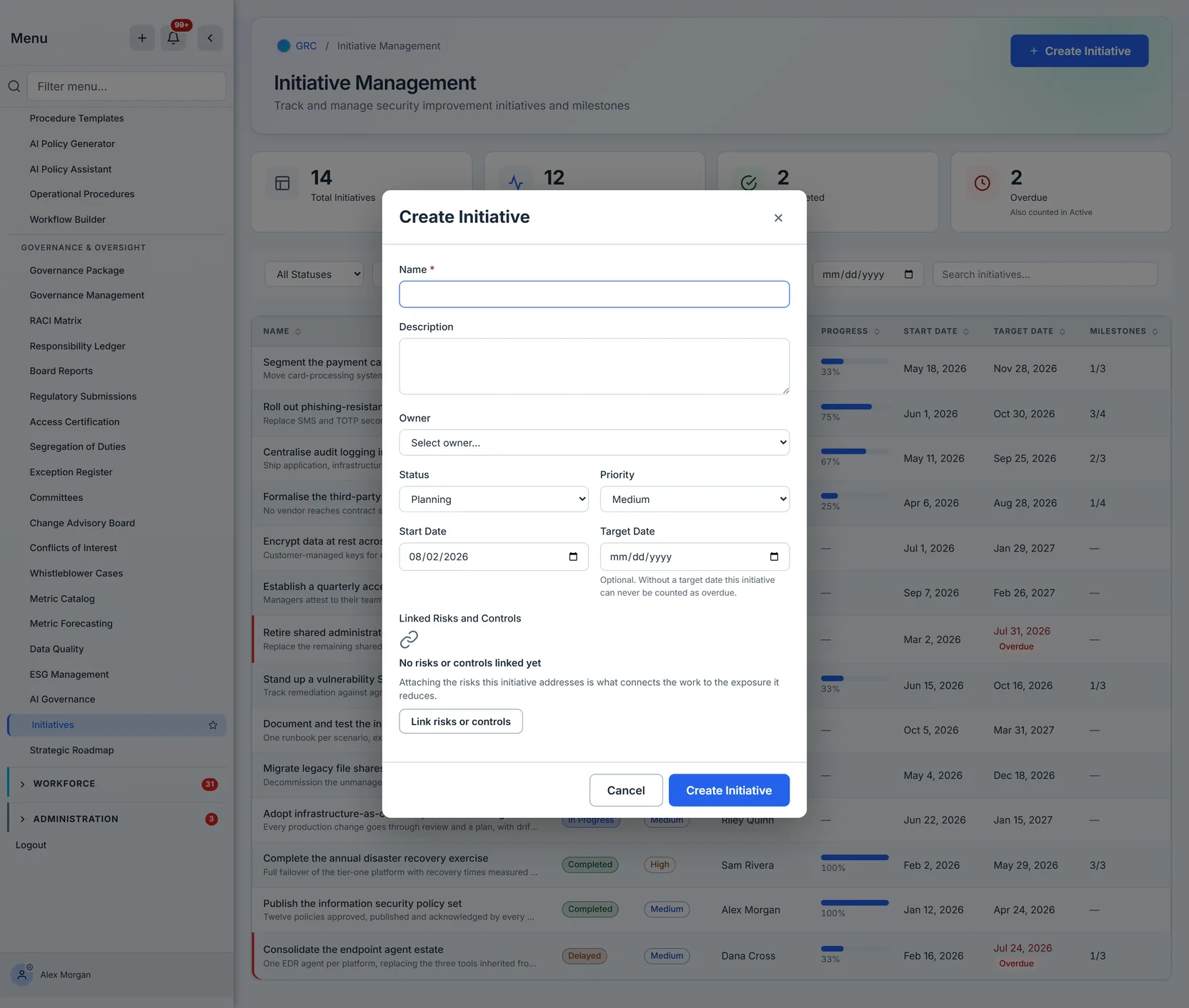Viewport: 1189px width, 1008px height.
Task: Open filter date calendar icon in toolbar
Action: point(909,274)
